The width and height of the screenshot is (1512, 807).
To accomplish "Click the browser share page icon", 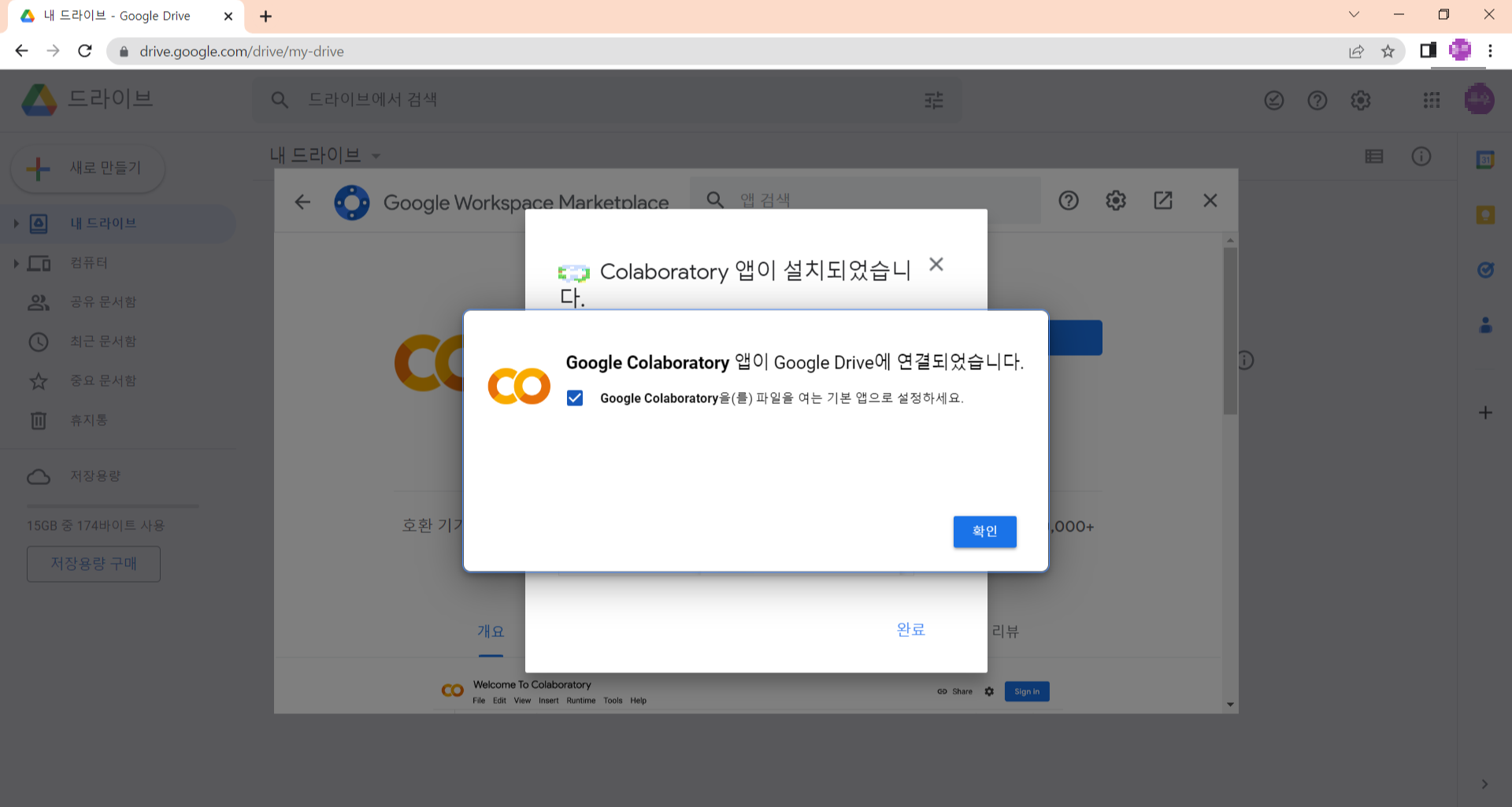I will coord(1356,51).
